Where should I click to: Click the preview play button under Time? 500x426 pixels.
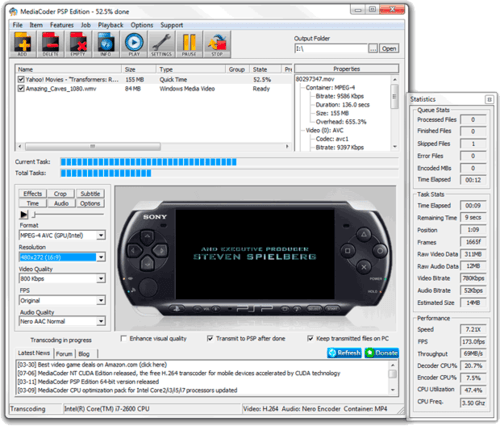click(24, 214)
